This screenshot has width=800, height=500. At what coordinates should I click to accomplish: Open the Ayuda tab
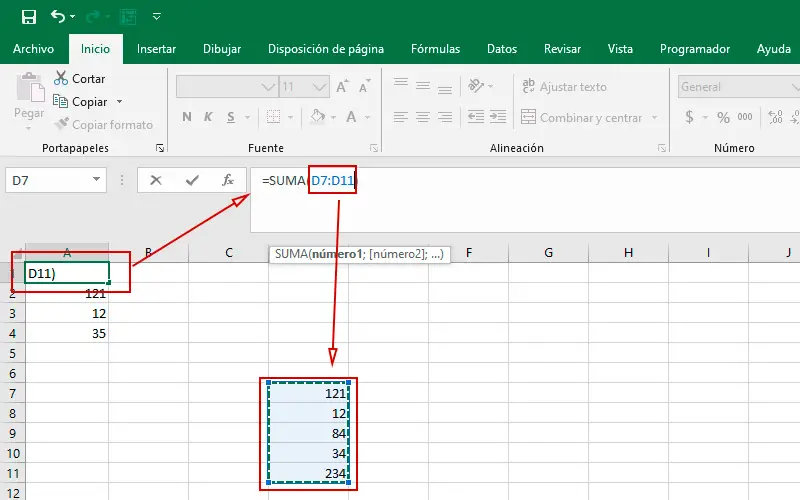click(773, 49)
